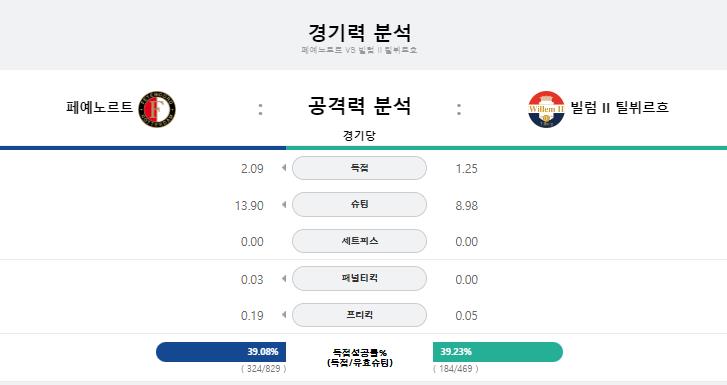Click the 공격력 분석 section heading
Viewport: 727px width, 385px height.
pyautogui.click(x=359, y=106)
